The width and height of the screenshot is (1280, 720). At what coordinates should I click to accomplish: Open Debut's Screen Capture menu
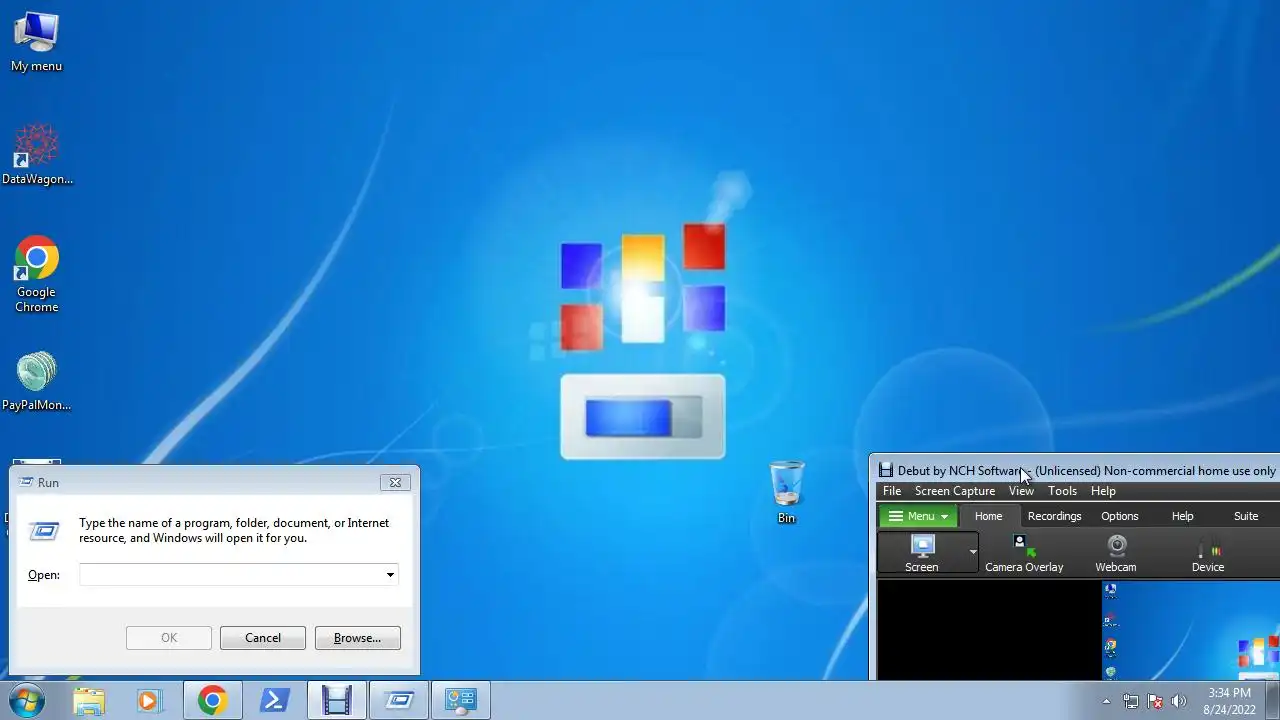coord(955,491)
